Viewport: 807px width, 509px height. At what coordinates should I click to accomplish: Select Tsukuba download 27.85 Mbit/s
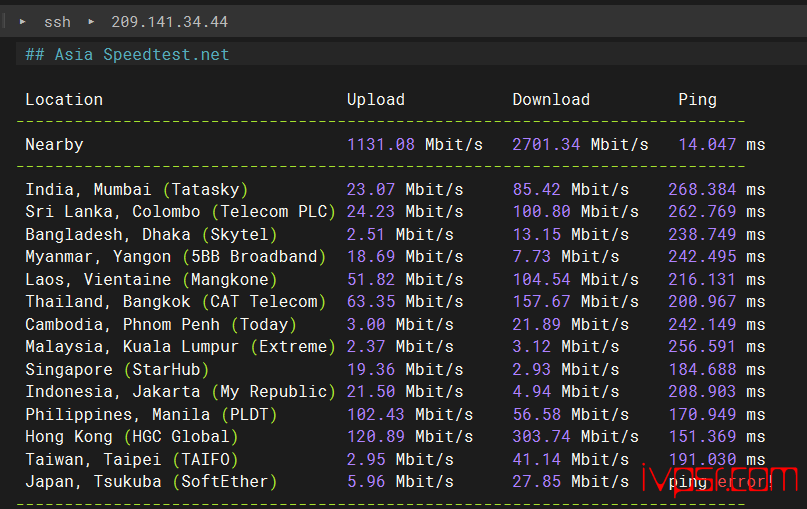(x=571, y=482)
